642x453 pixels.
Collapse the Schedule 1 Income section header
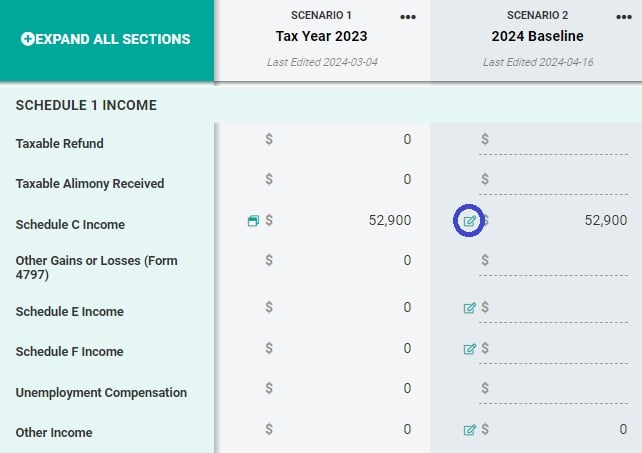coord(86,105)
